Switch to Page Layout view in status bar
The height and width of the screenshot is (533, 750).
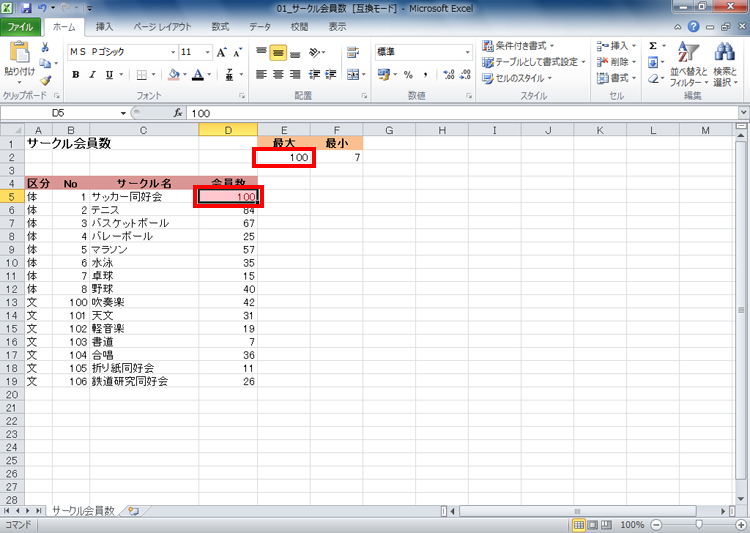tap(593, 525)
